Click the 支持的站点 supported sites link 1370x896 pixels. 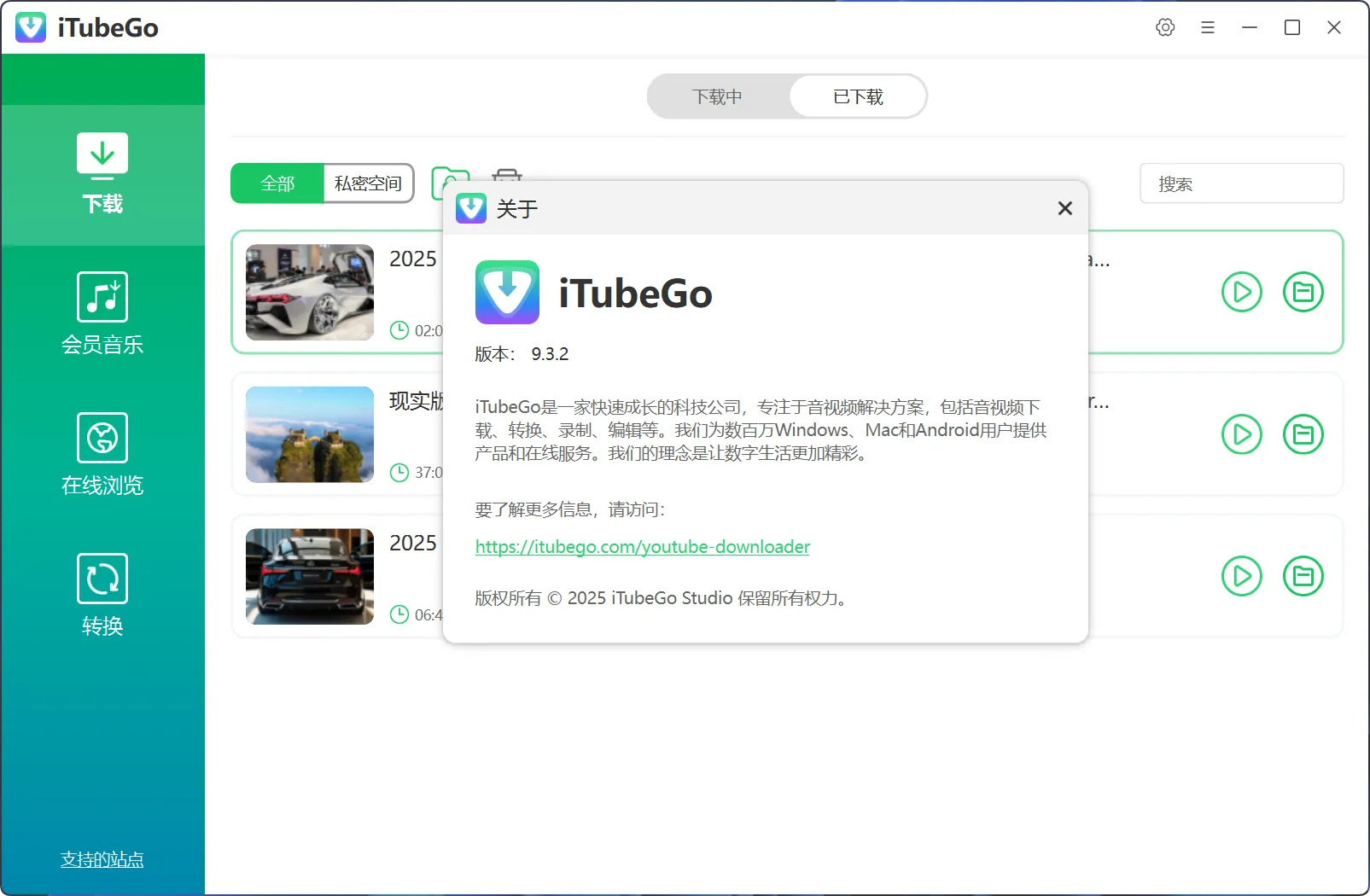102,859
